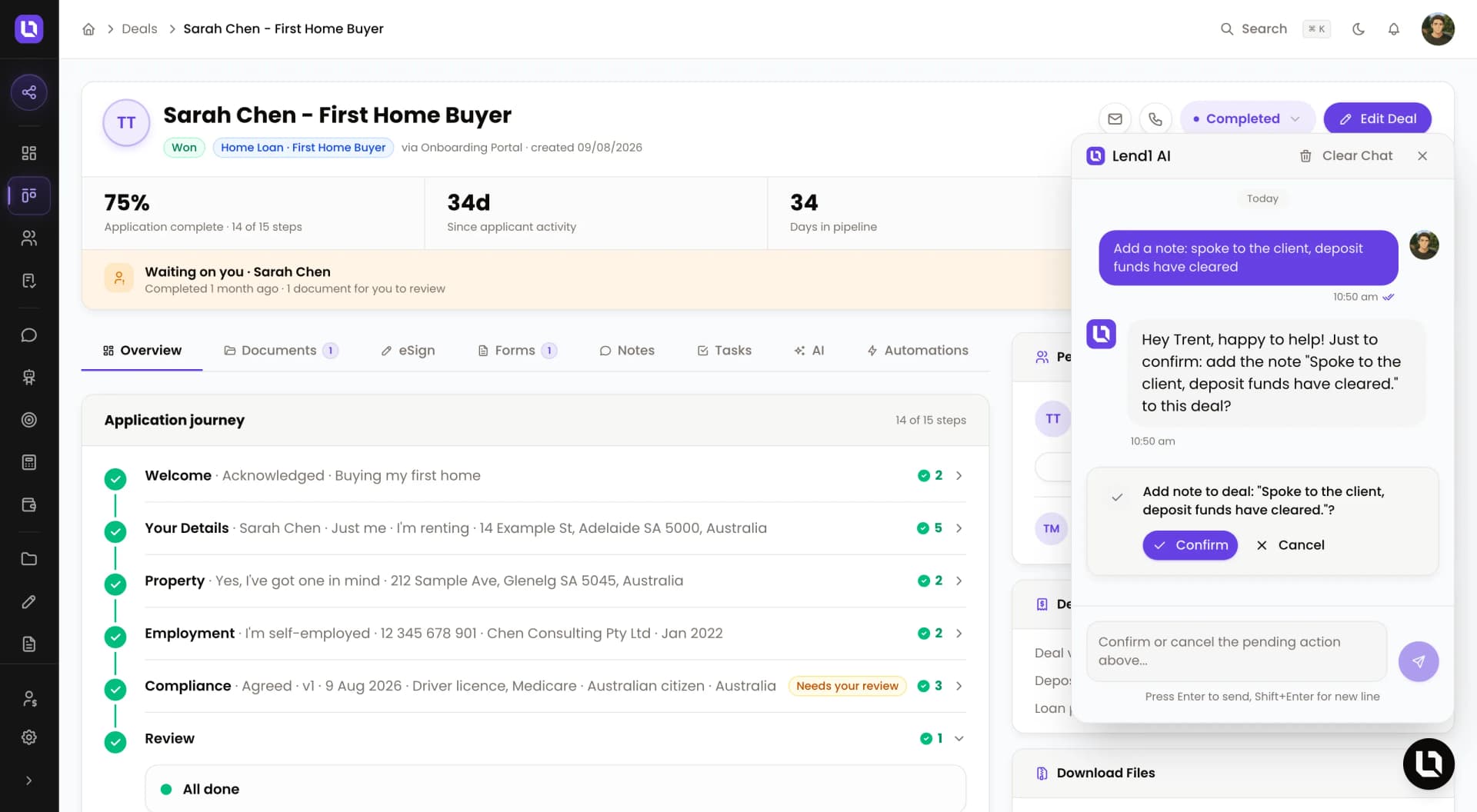Viewport: 1477px width, 812px height.
Task: Expand the Compliance step chevron
Action: tap(959, 686)
